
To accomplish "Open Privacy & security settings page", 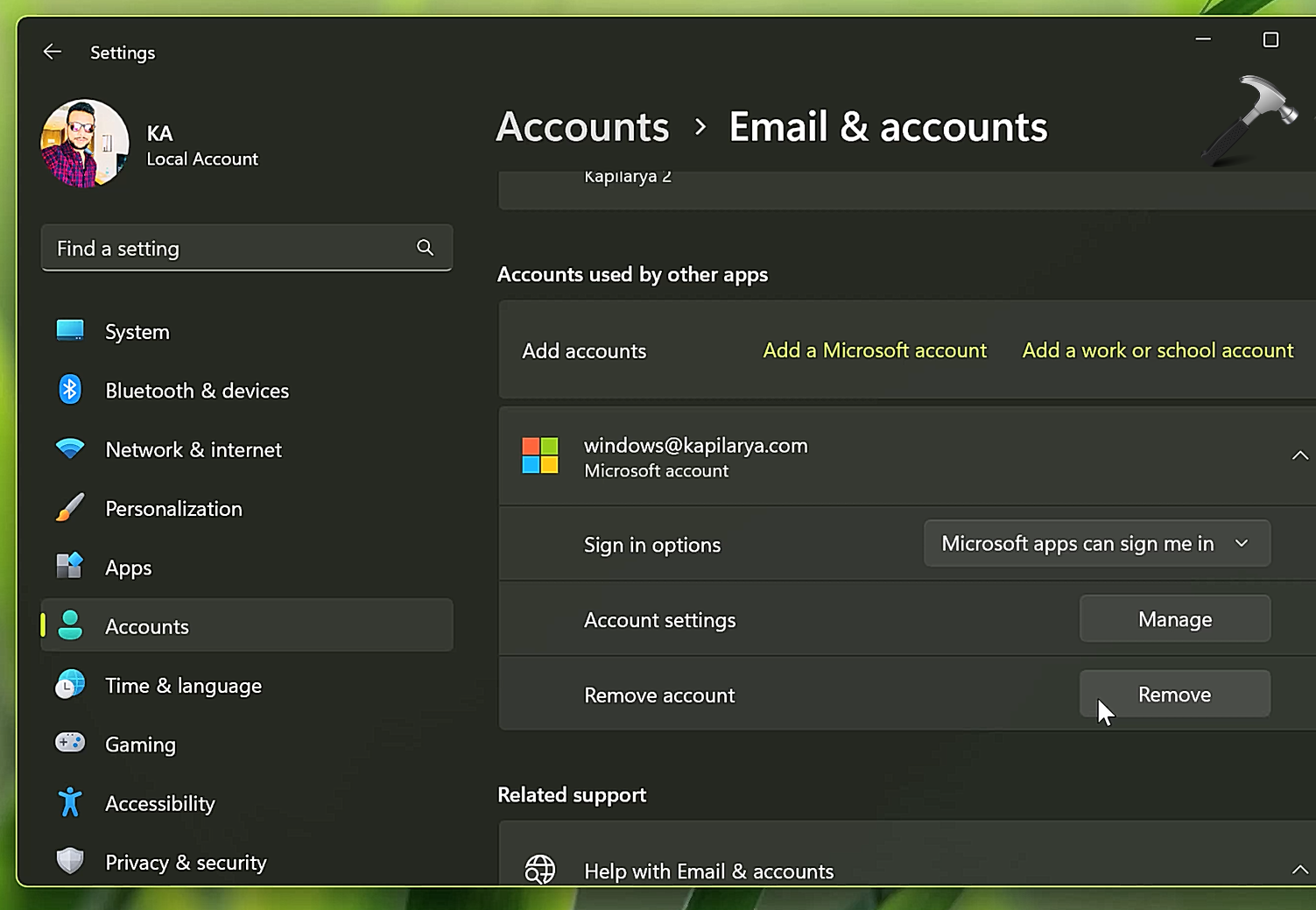I will (186, 863).
